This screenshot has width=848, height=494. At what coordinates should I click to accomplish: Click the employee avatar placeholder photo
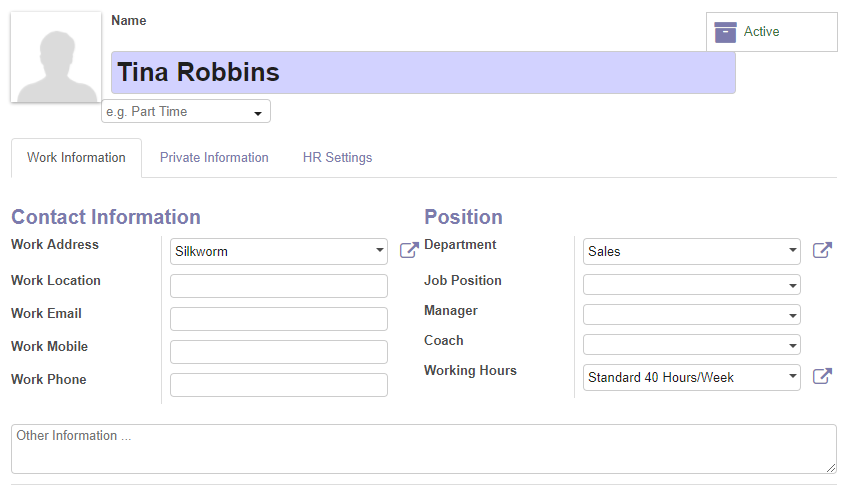pos(56,57)
